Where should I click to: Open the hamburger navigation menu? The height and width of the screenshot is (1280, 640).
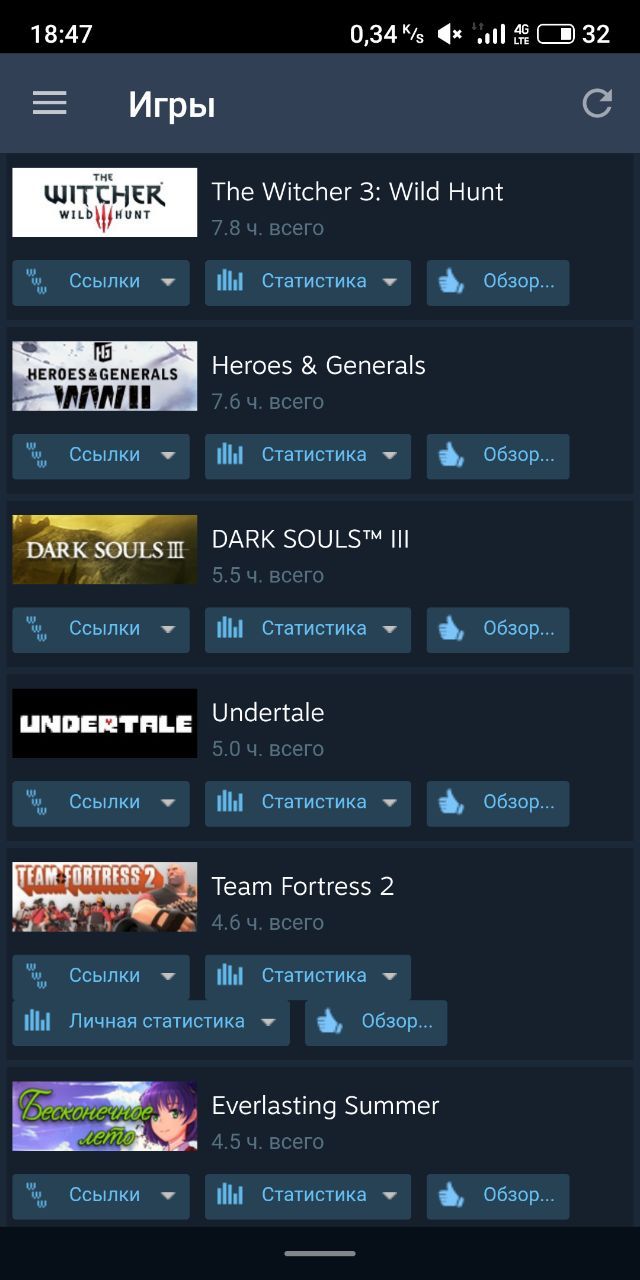point(49,104)
